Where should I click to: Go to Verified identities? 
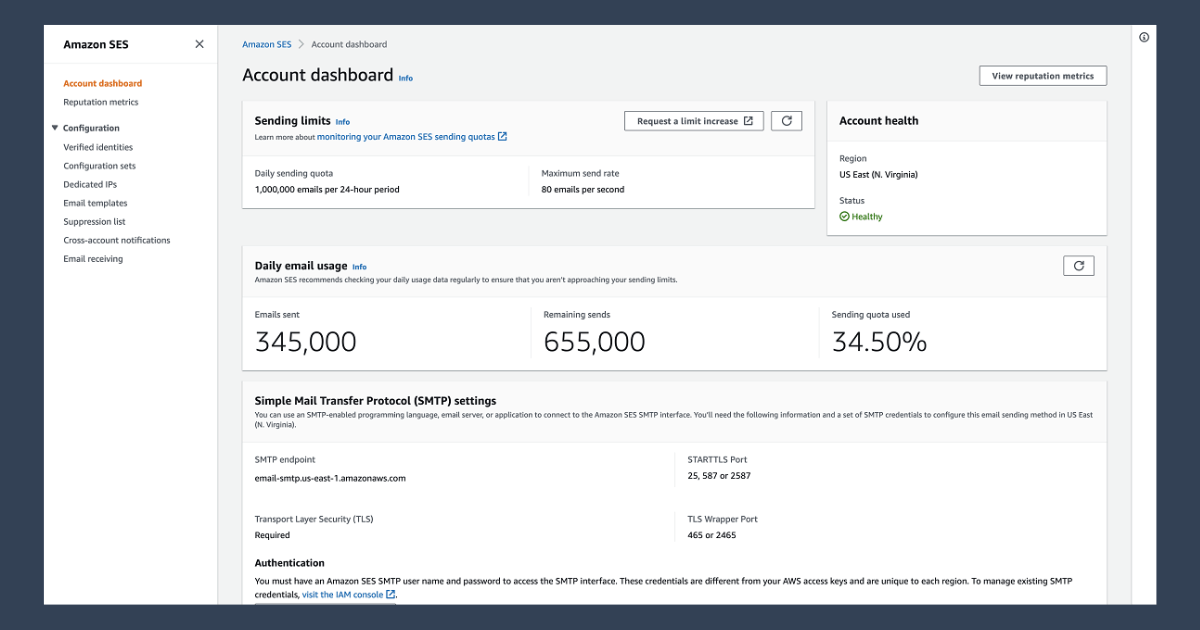98,147
